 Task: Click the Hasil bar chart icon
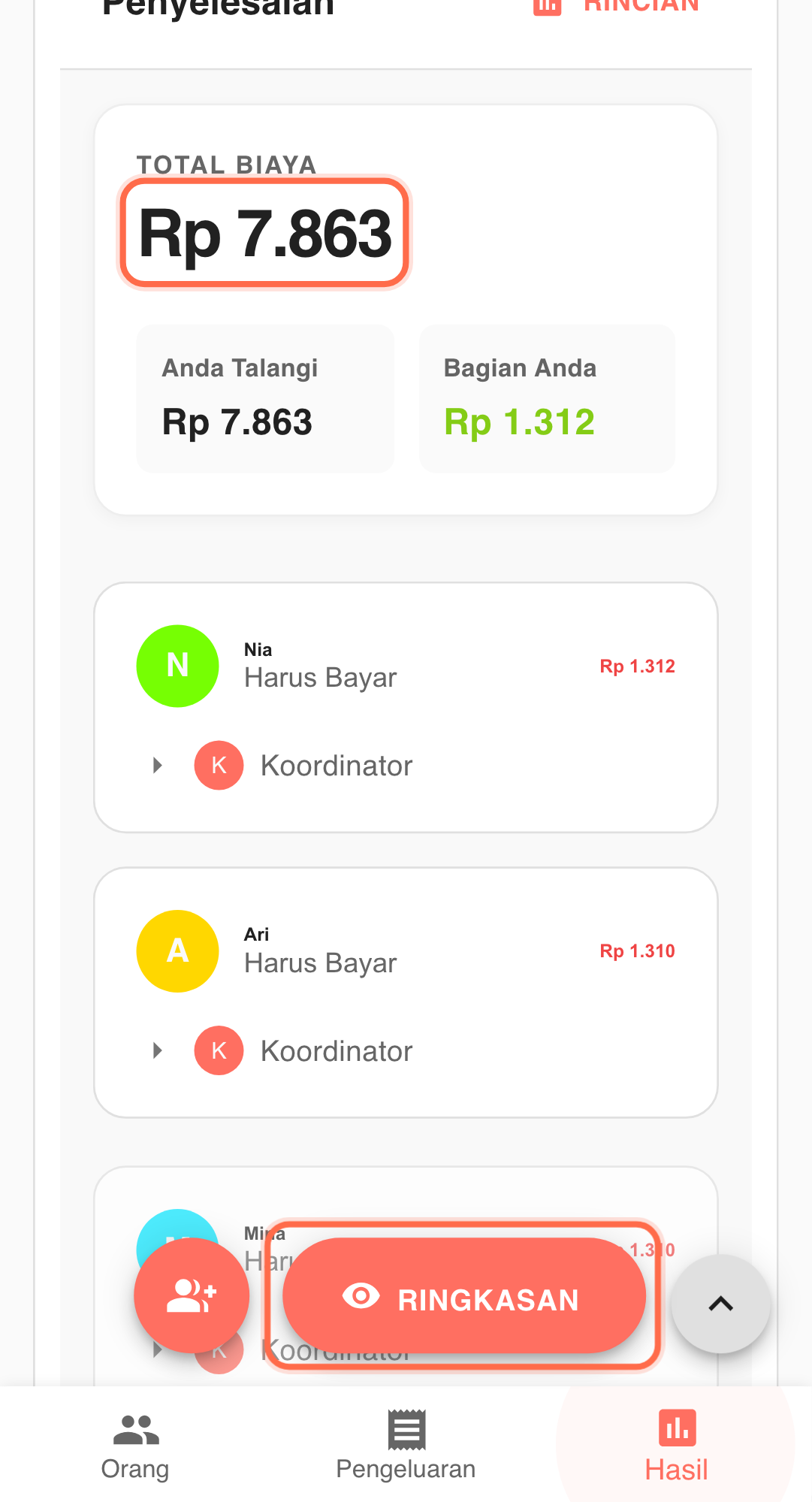677,1428
